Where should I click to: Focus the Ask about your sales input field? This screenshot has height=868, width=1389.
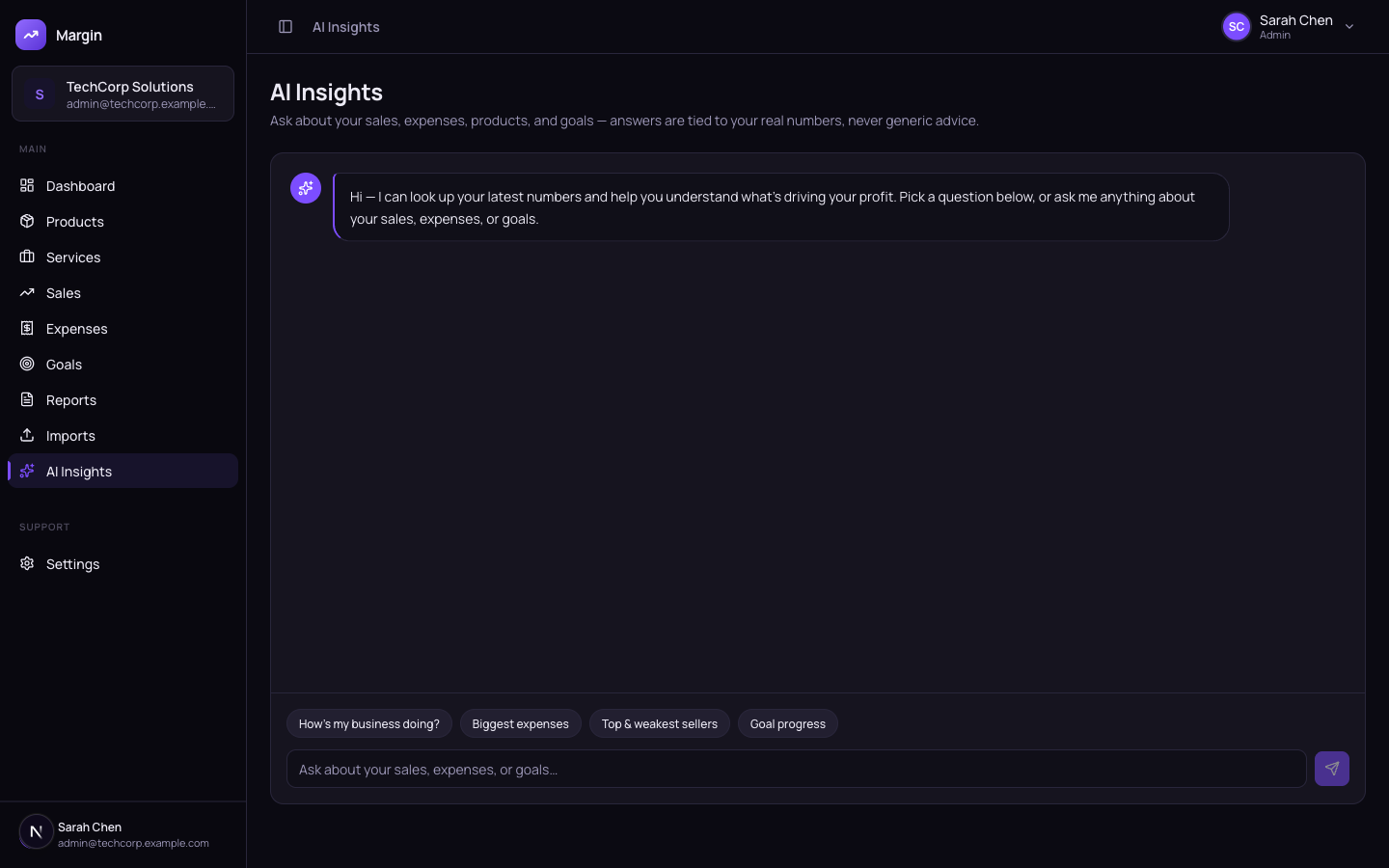[x=797, y=769]
